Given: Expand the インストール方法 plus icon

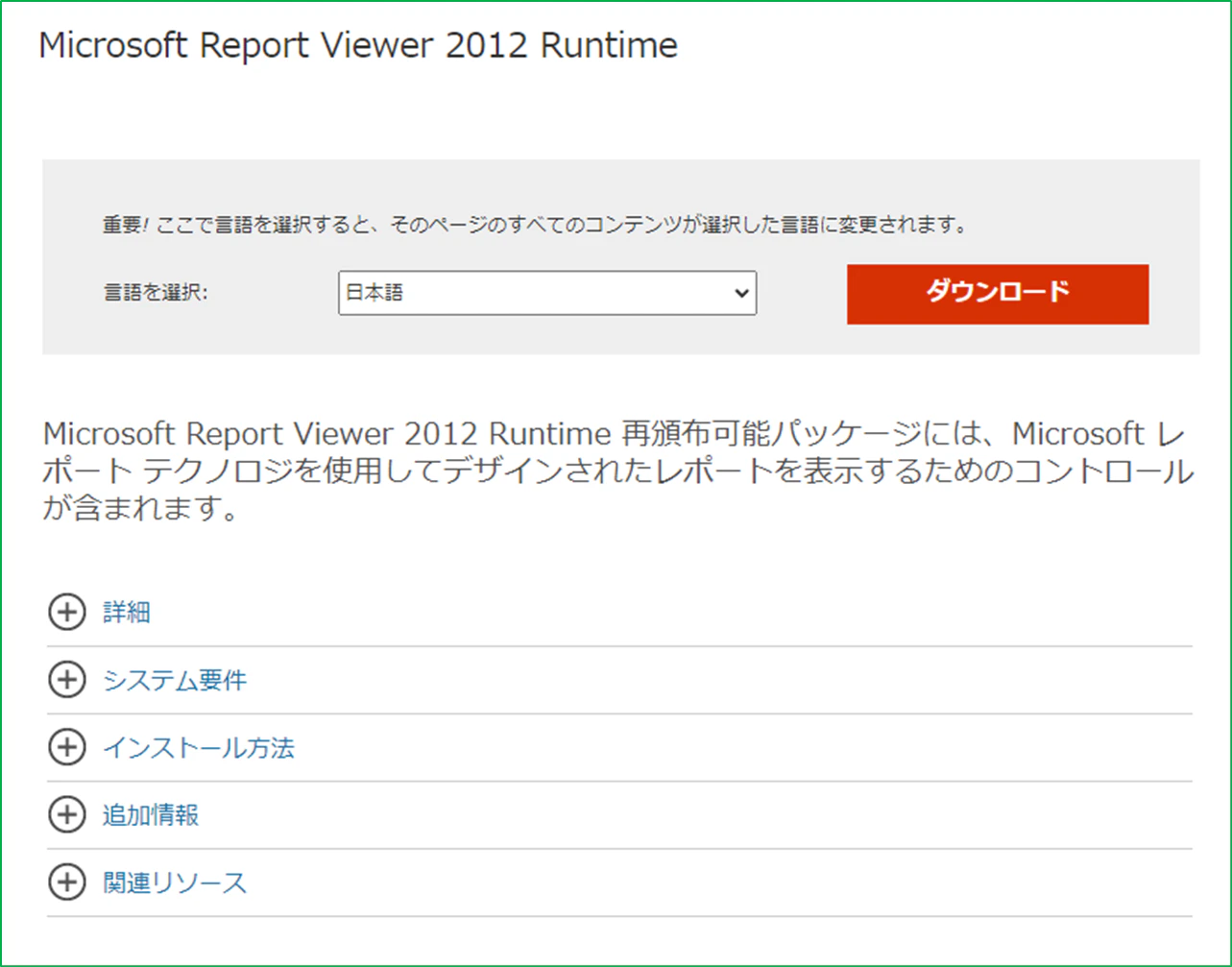Looking at the screenshot, I should [67, 747].
